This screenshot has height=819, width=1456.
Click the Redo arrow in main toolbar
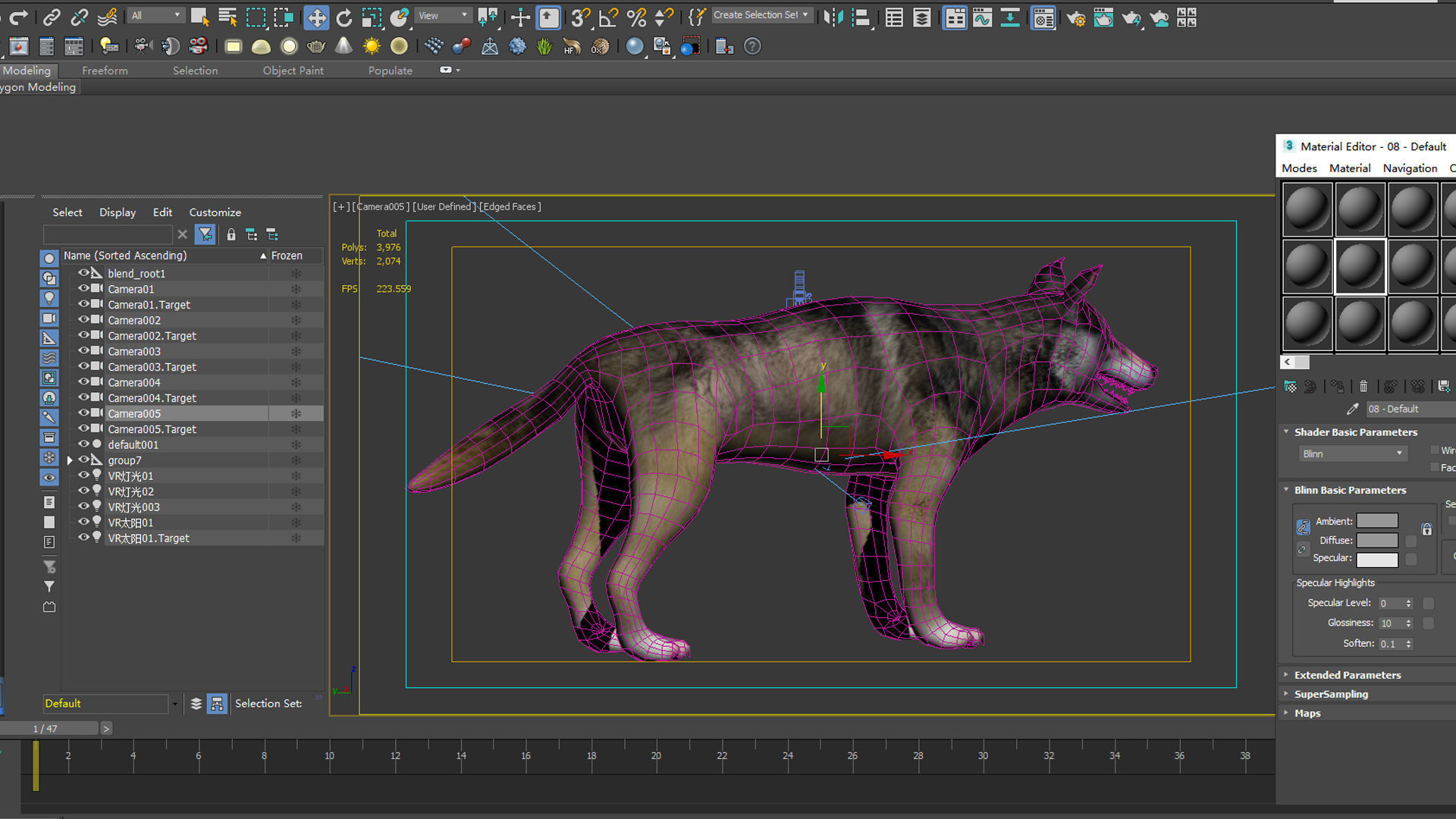[19, 17]
